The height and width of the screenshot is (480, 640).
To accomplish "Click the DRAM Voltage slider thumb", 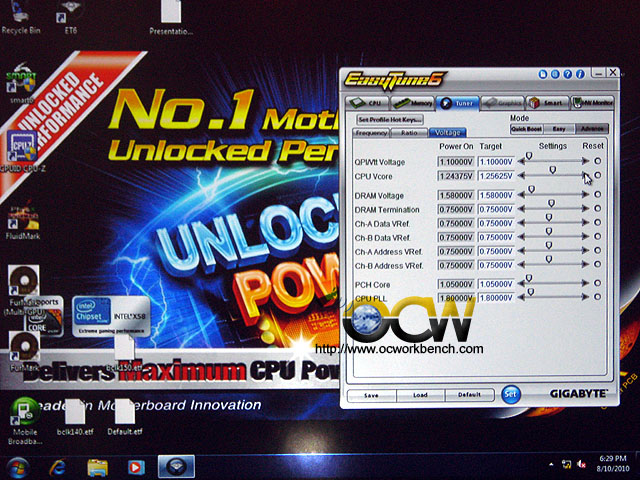I will pyautogui.click(x=531, y=189).
